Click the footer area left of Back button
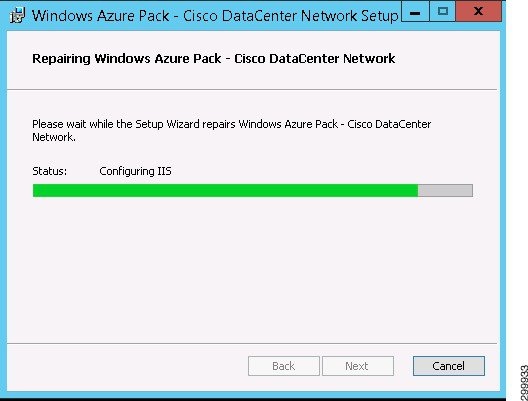The height and width of the screenshot is (401, 528). click(x=127, y=366)
